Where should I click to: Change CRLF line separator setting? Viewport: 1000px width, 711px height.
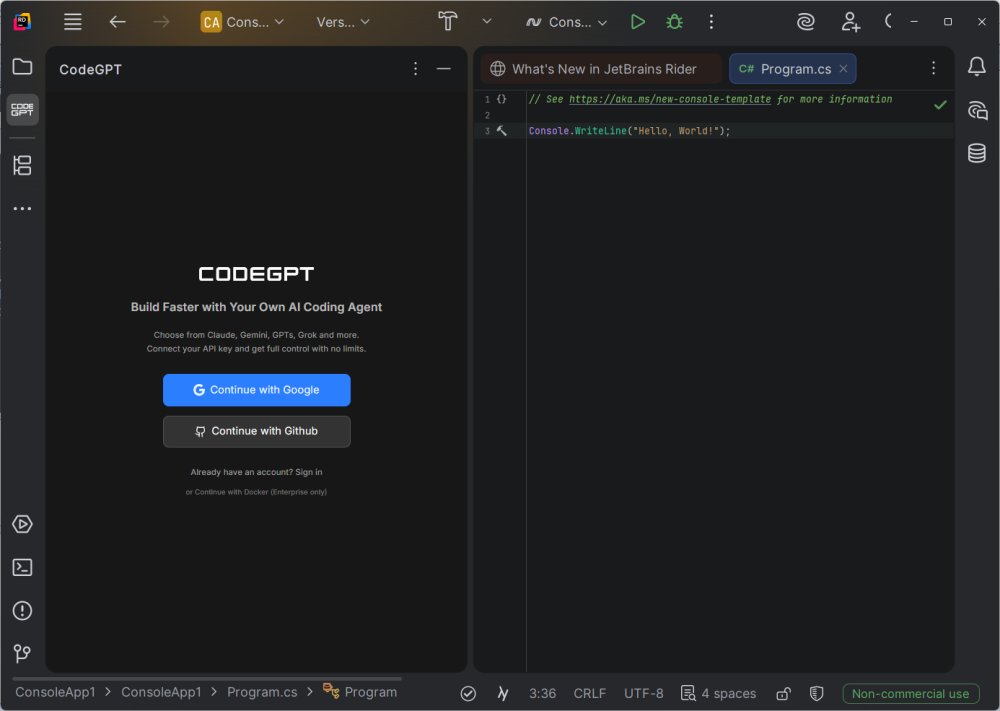[x=590, y=694]
